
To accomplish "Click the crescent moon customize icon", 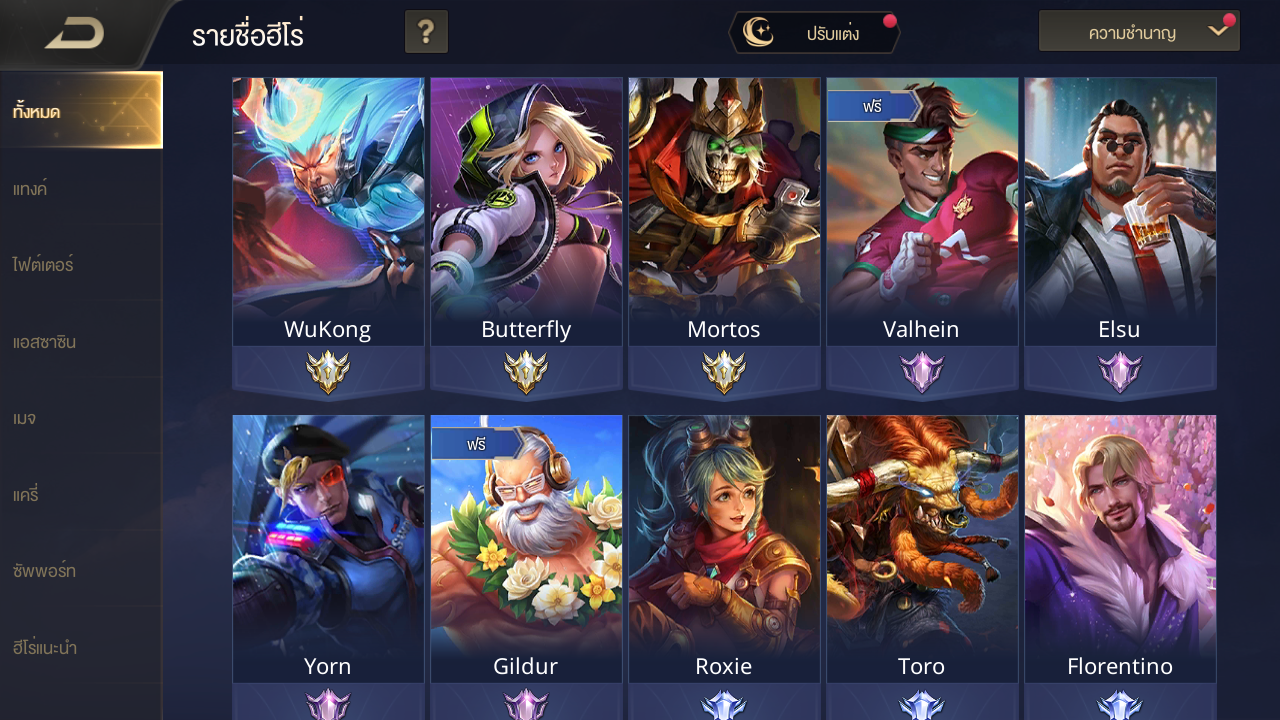I will click(762, 33).
